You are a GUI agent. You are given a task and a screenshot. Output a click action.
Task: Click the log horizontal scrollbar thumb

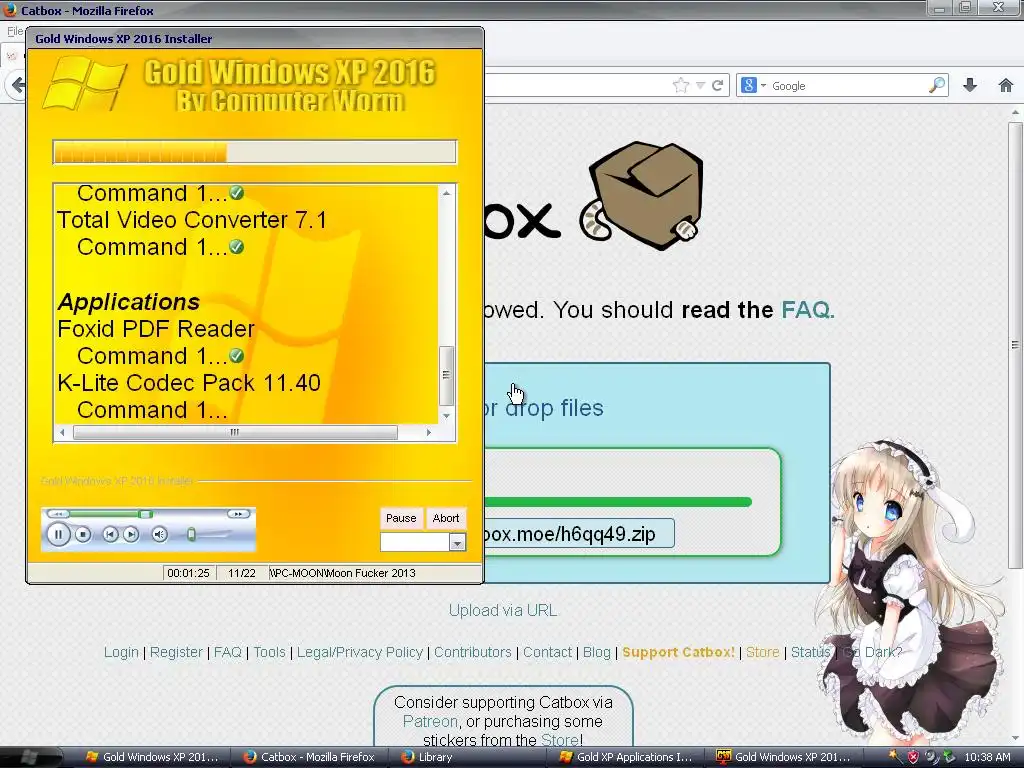(235, 432)
